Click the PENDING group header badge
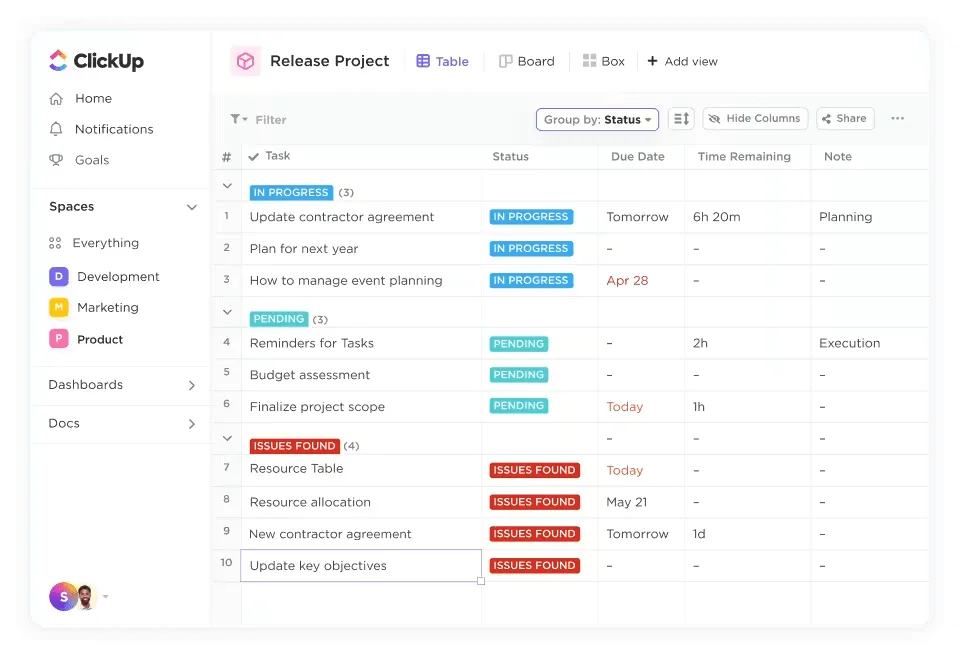The height and width of the screenshot is (658, 960). click(x=279, y=319)
